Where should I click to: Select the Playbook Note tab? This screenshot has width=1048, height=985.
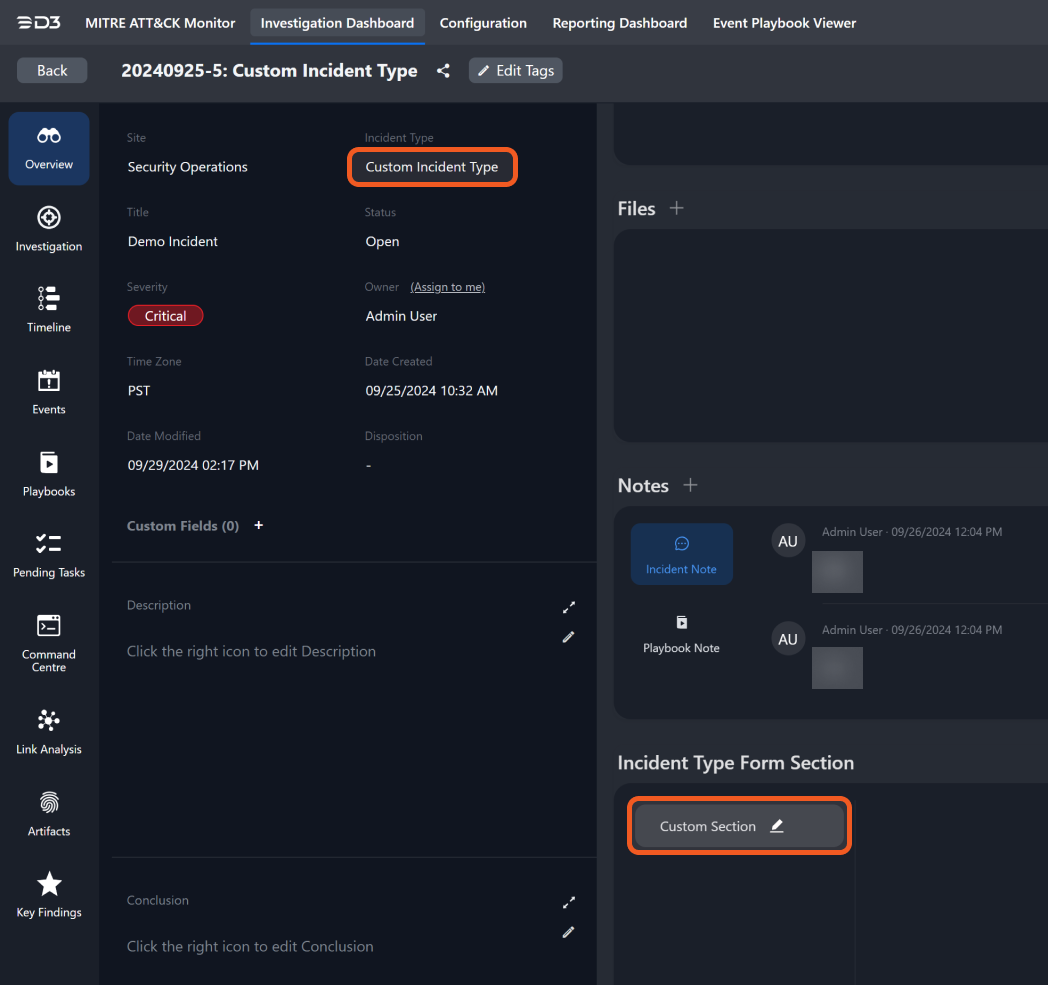[681, 635]
